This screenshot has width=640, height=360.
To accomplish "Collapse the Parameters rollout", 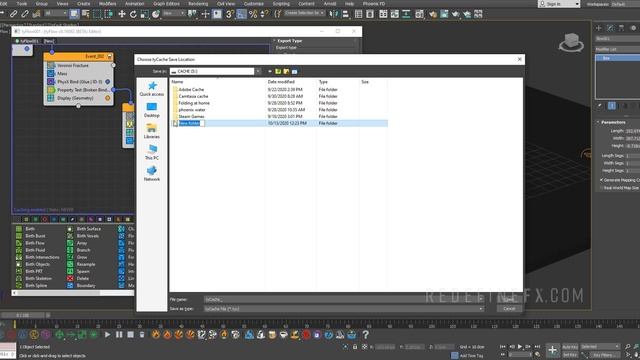I will [x=613, y=122].
